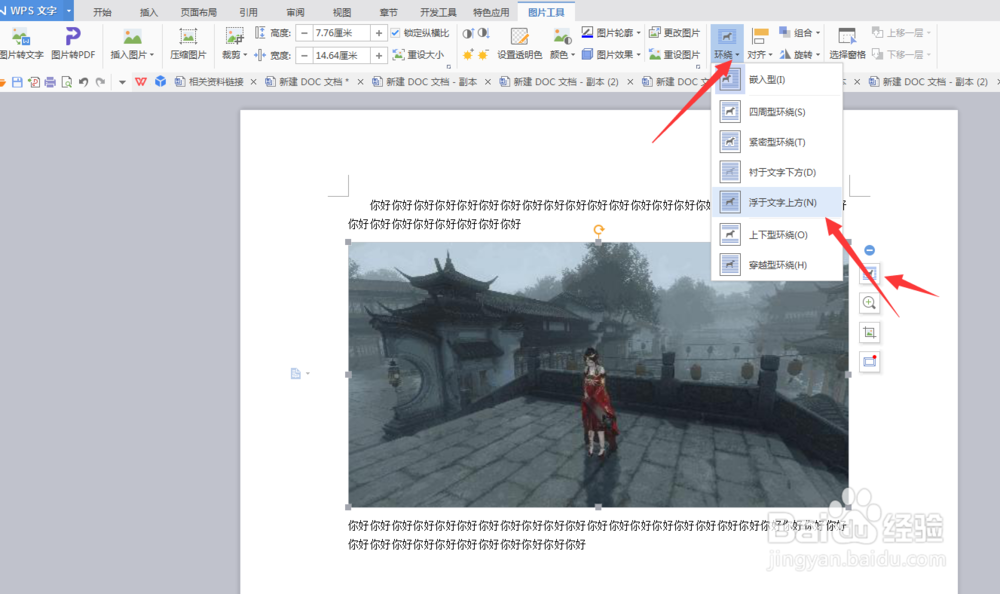Decrease width with the minus button

click(x=304, y=56)
